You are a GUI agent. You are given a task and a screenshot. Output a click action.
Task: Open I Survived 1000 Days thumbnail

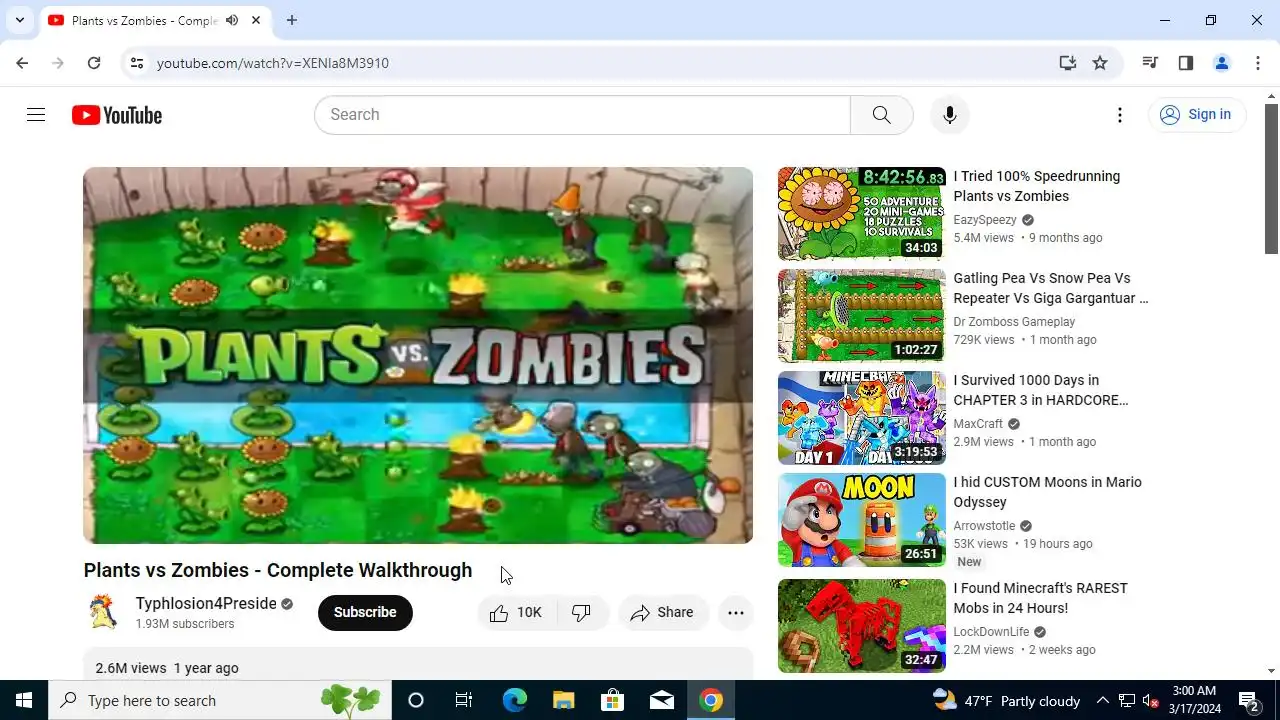861,418
